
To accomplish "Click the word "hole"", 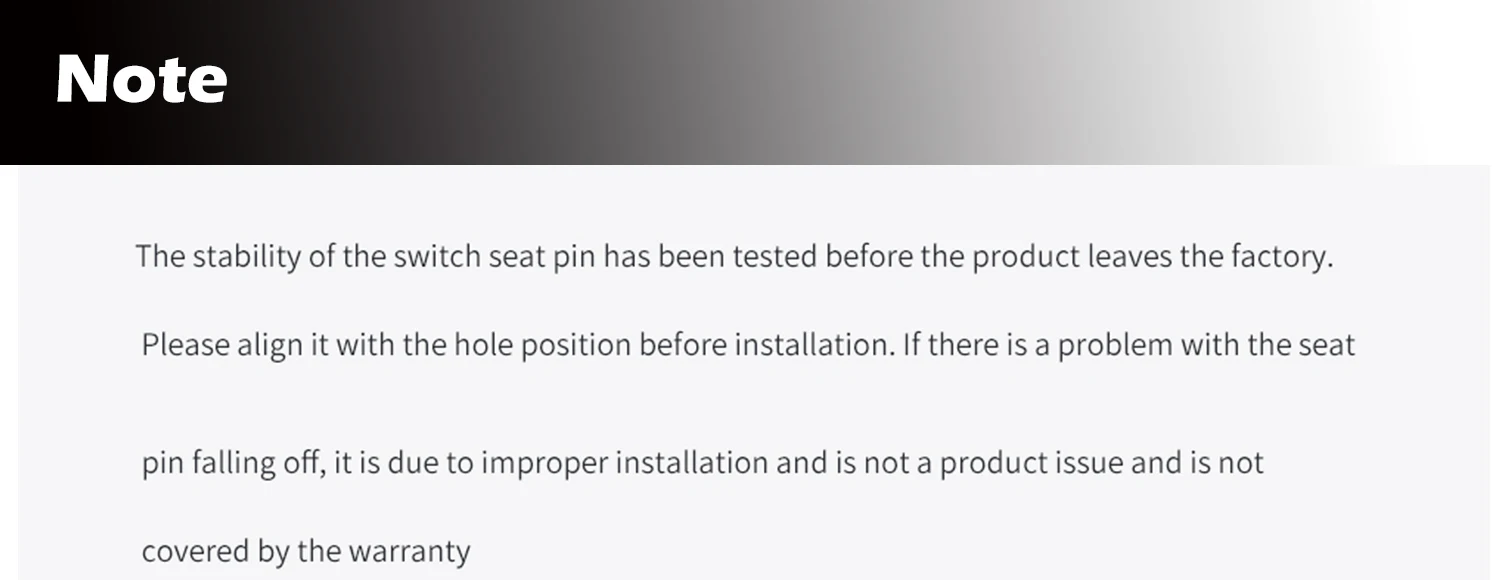I will [x=483, y=346].
